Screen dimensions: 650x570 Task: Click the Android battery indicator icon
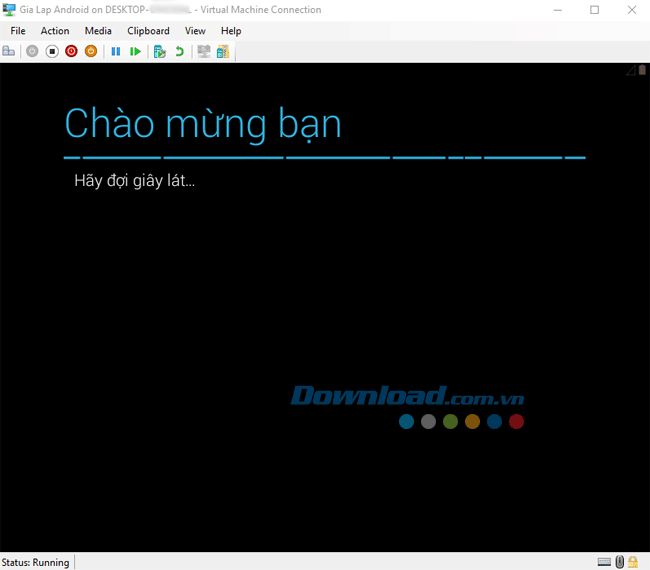[x=642, y=70]
